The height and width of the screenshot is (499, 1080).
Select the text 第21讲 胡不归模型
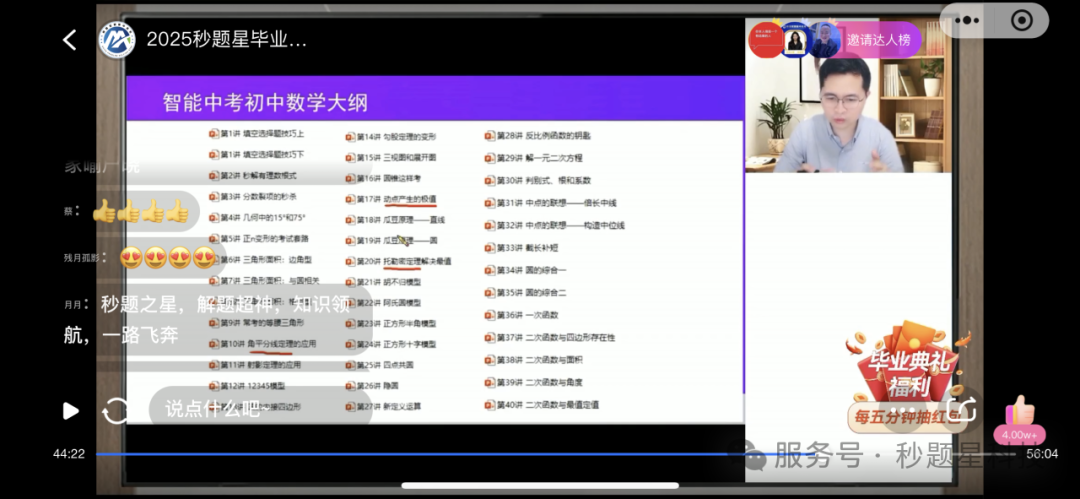coord(388,282)
